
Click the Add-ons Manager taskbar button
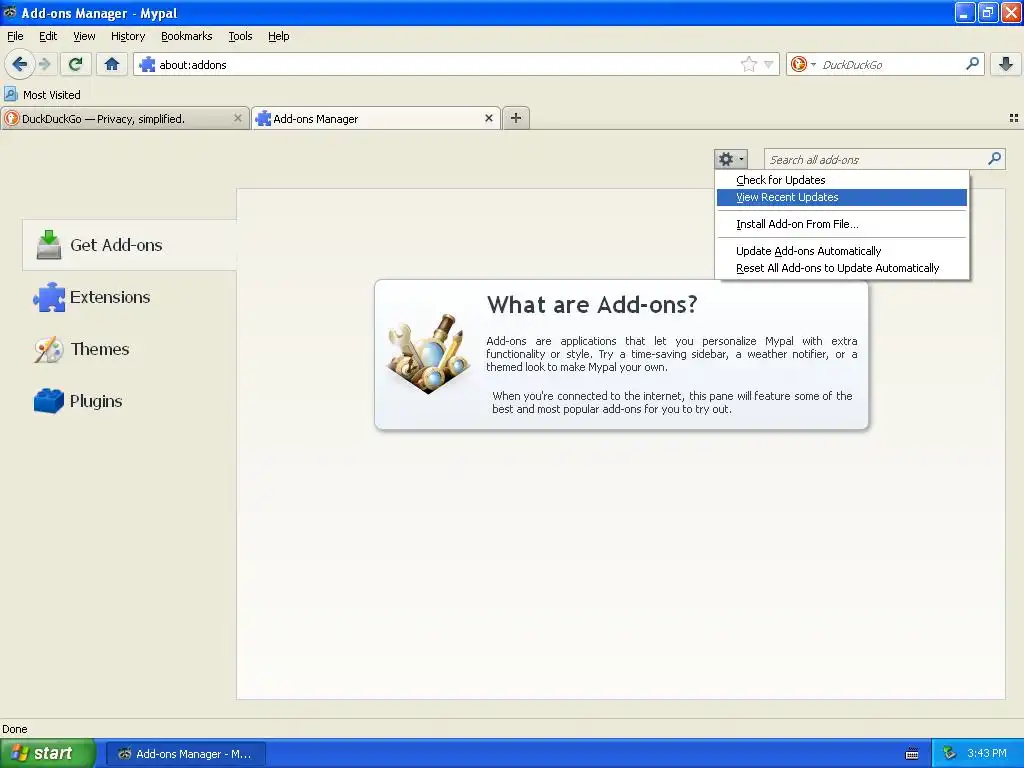tap(186, 754)
